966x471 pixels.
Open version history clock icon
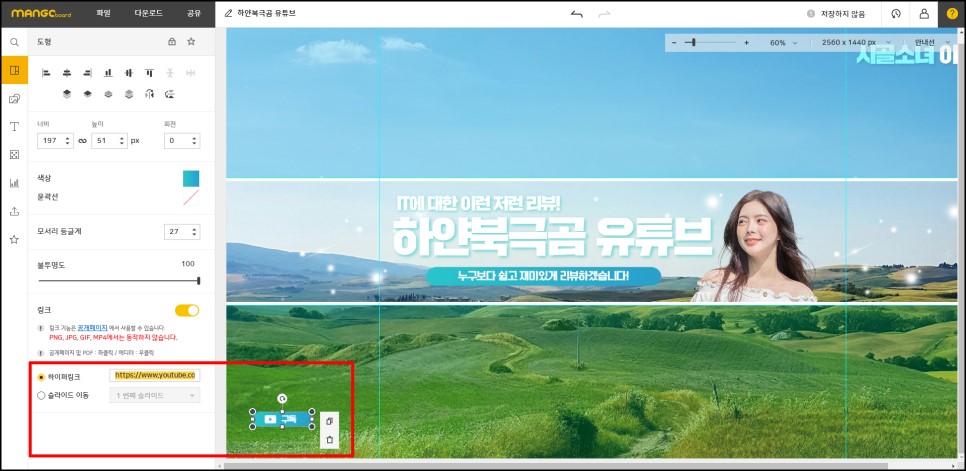896,14
